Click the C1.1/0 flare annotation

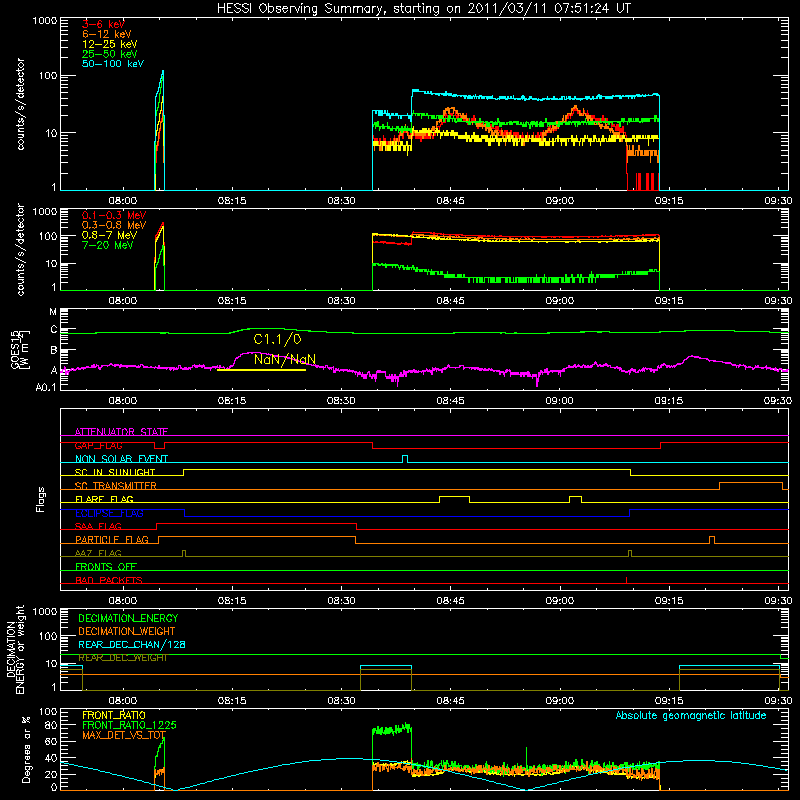277,339
